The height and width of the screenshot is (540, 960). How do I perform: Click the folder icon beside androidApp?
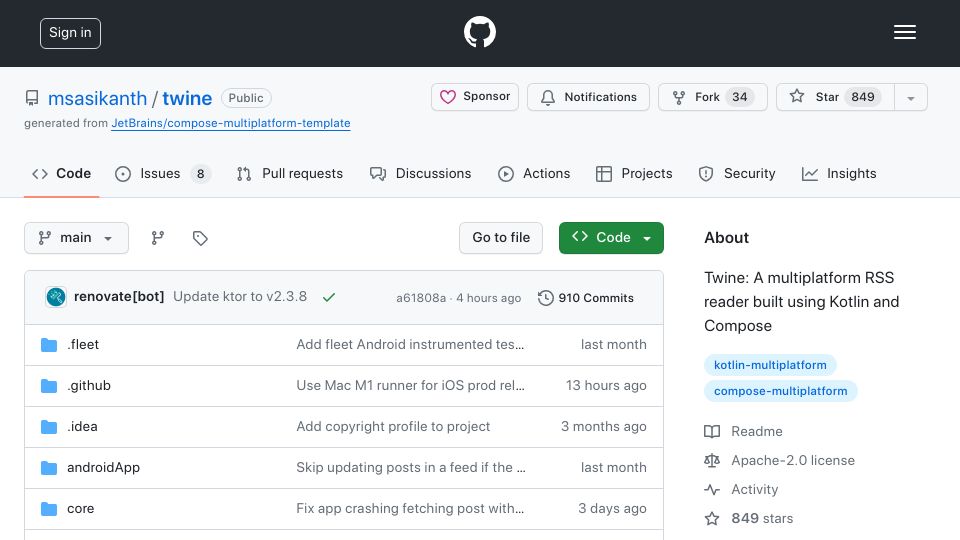[49, 468]
